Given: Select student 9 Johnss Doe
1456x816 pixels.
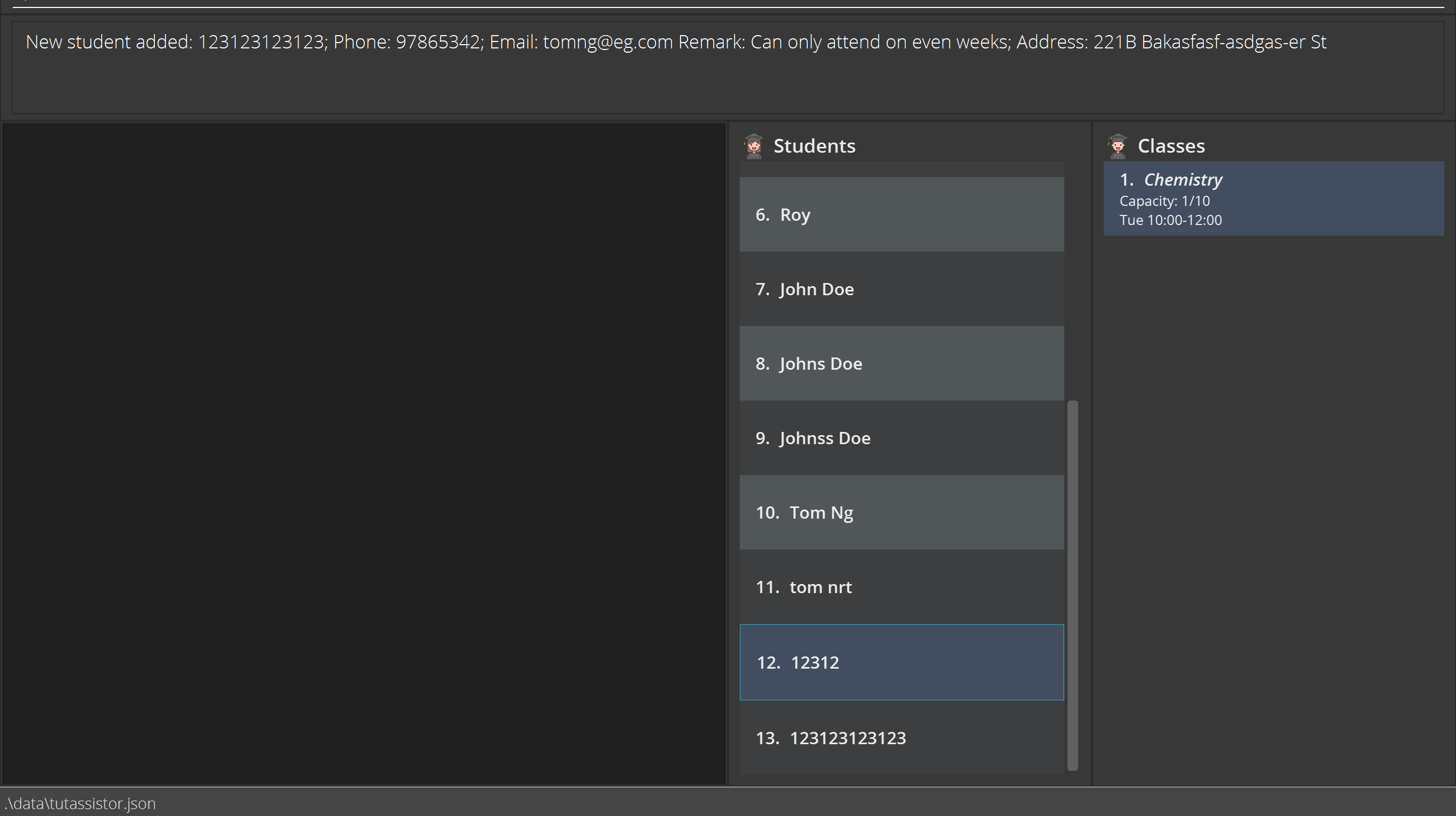Looking at the screenshot, I should click(x=901, y=438).
